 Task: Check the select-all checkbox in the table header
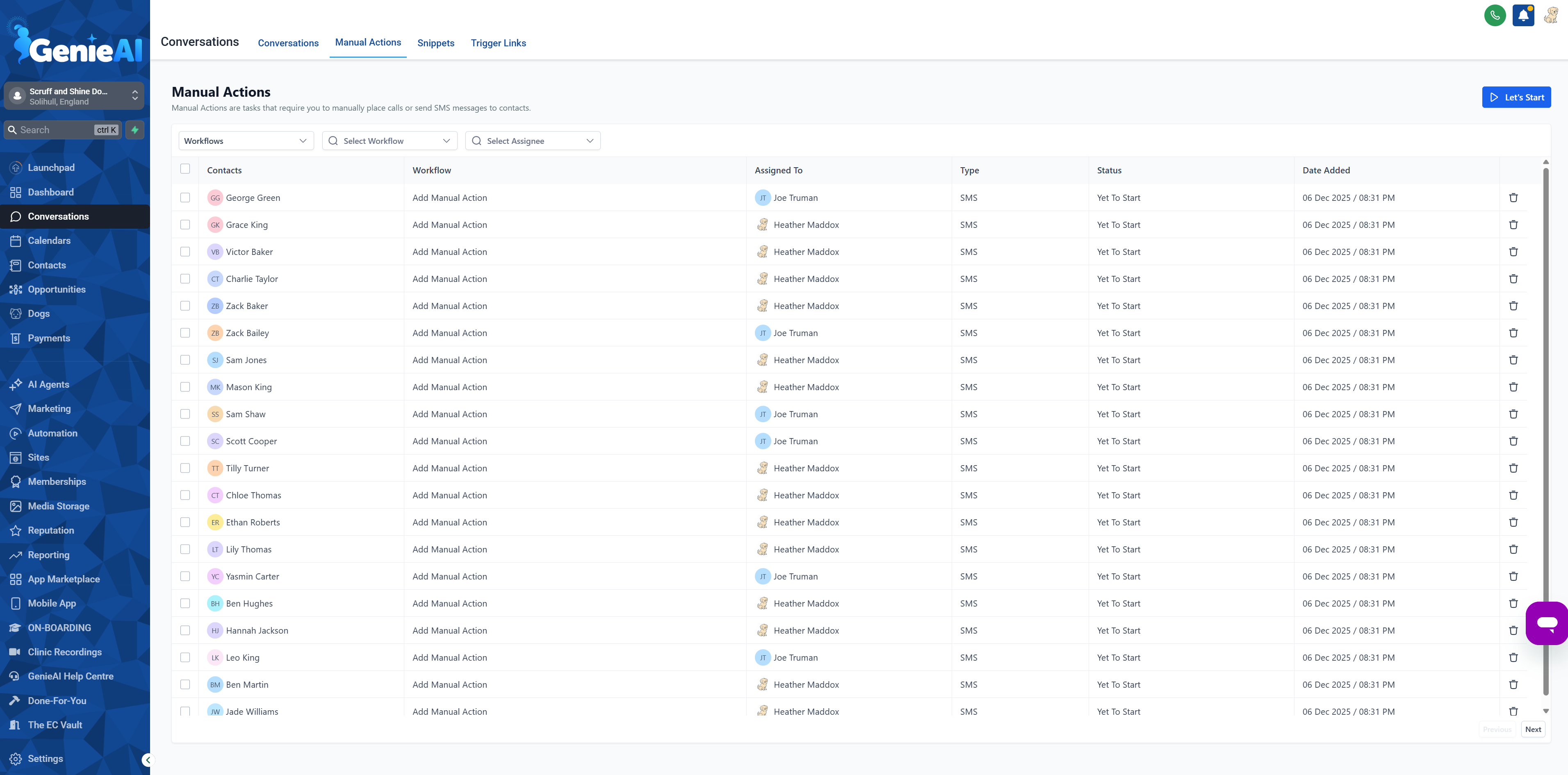(x=185, y=169)
